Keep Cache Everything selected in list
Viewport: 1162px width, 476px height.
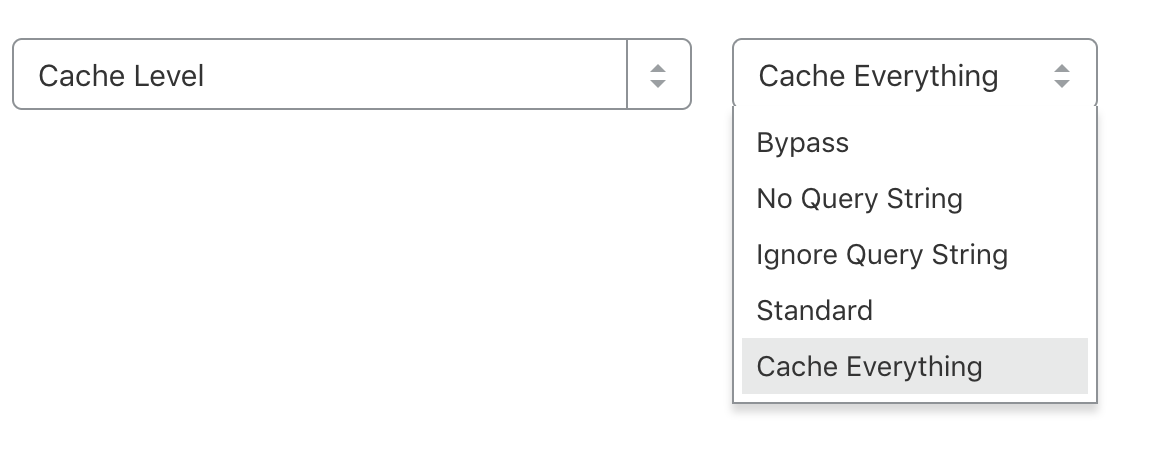pyautogui.click(x=869, y=366)
